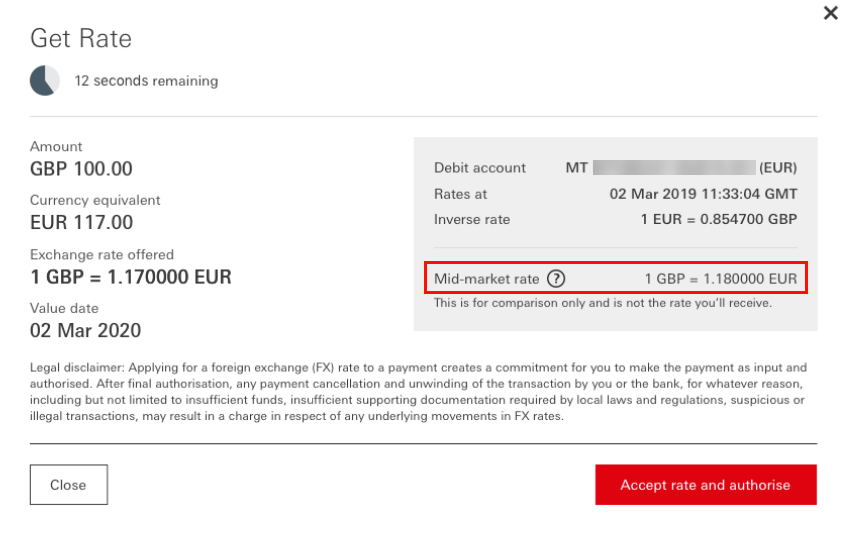This screenshot has width=848, height=535.
Task: Click the countdown timer pie icon
Action: click(x=44, y=81)
